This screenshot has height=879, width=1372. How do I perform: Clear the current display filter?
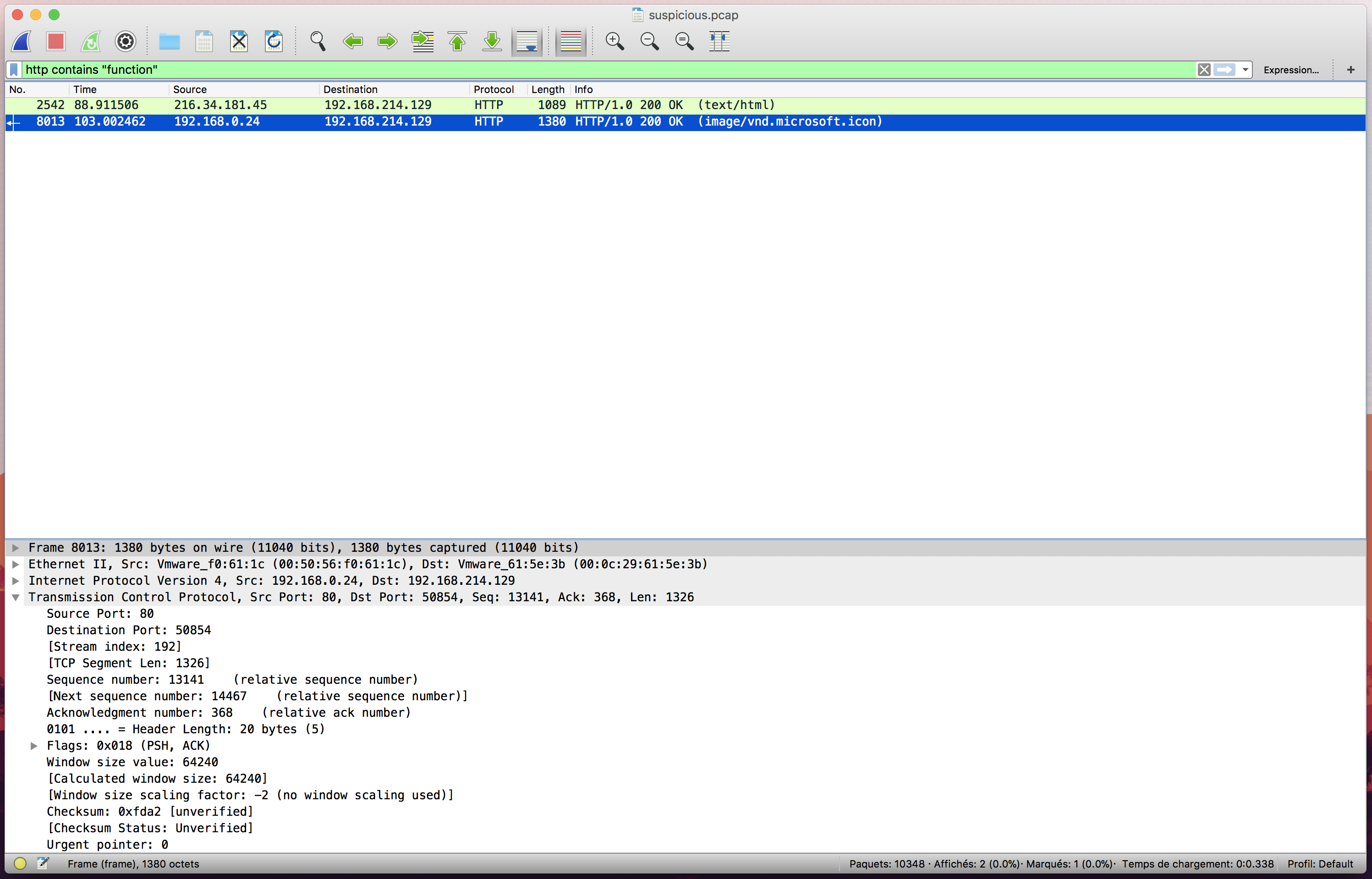1205,70
